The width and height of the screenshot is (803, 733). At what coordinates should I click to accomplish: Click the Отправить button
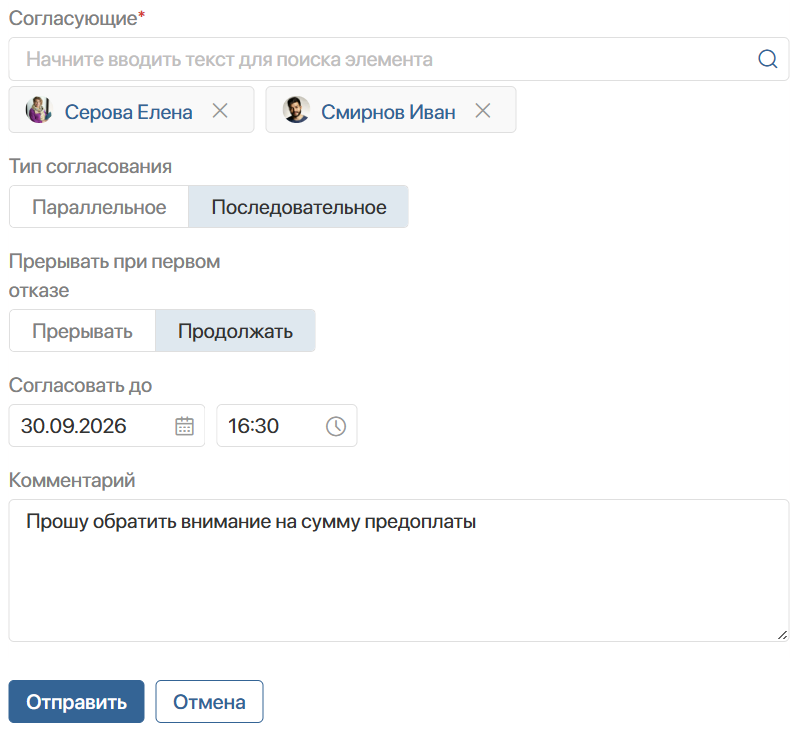[76, 701]
